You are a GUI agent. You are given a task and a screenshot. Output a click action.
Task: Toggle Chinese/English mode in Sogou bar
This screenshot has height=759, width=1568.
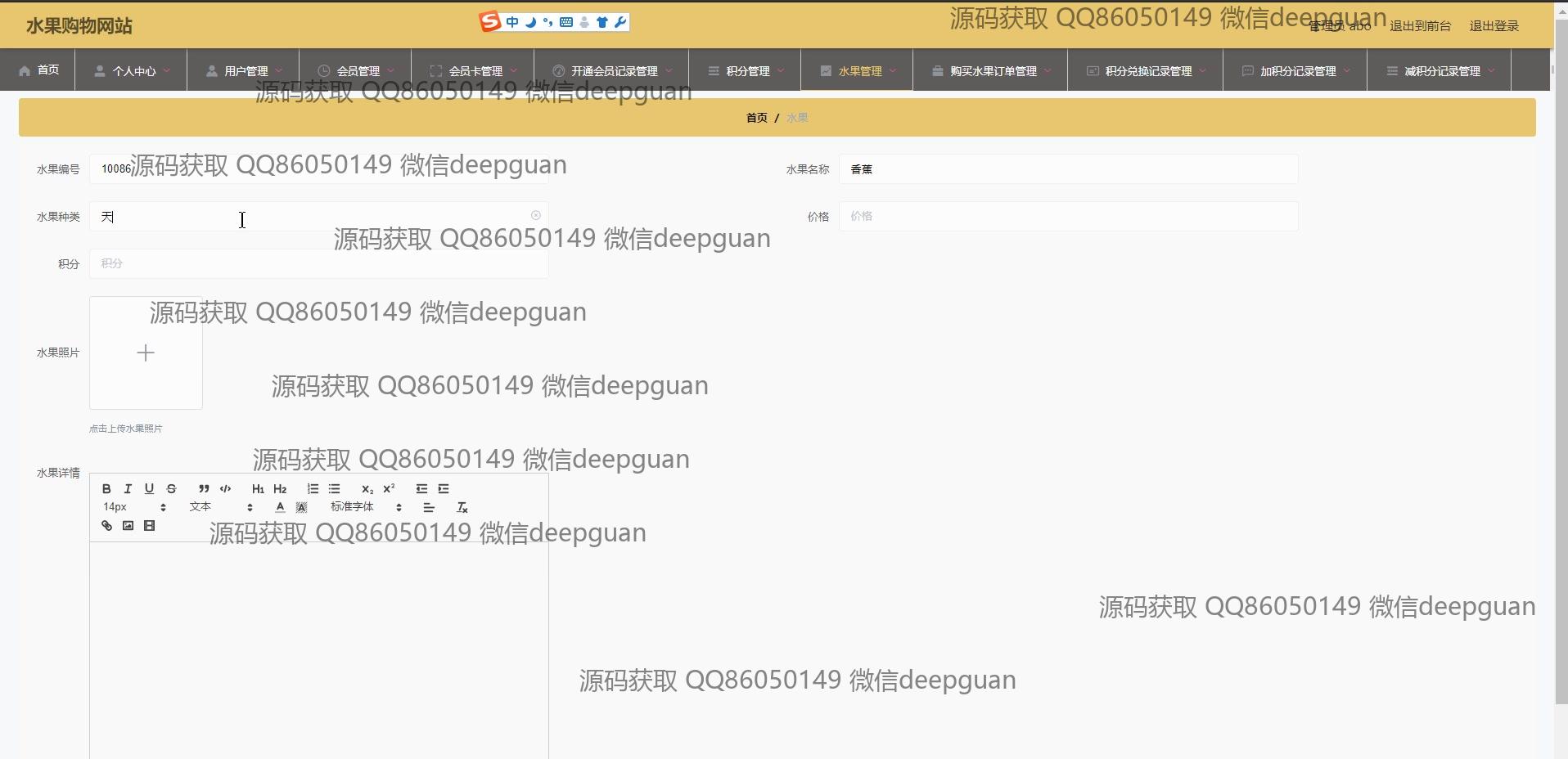(512, 22)
